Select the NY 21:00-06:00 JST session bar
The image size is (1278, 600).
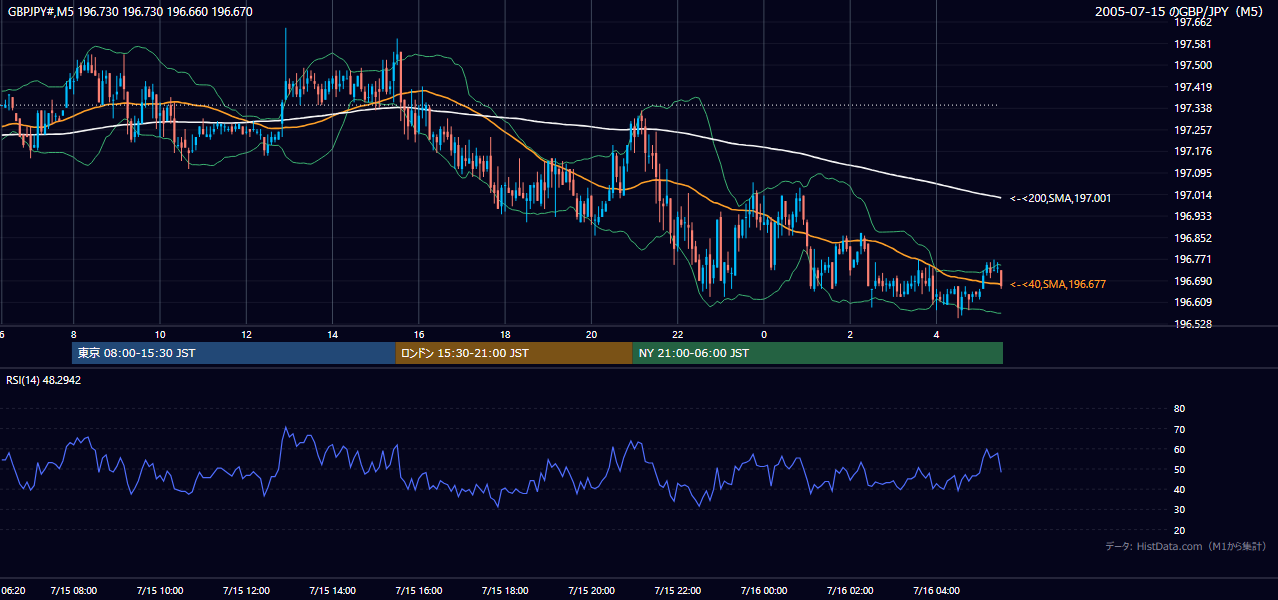click(817, 353)
